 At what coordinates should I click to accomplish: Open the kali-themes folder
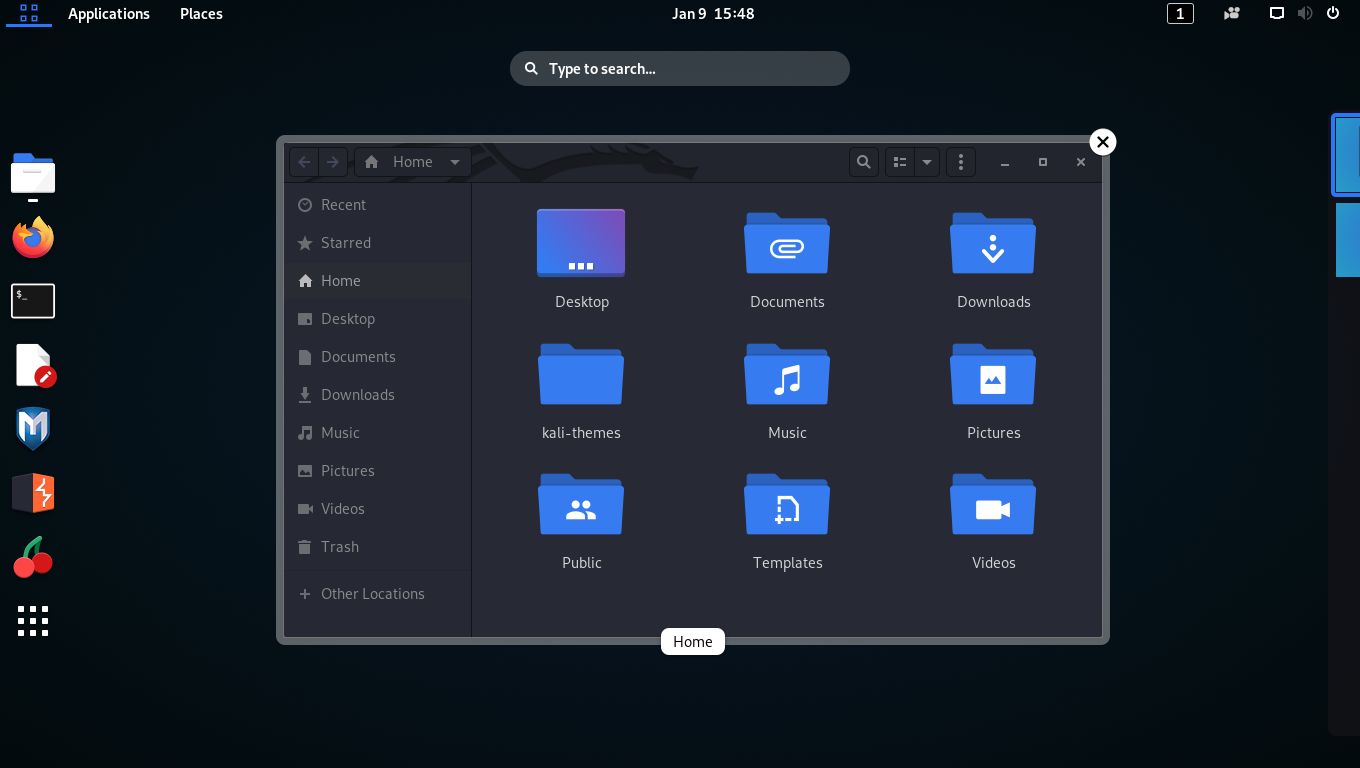[x=581, y=375]
